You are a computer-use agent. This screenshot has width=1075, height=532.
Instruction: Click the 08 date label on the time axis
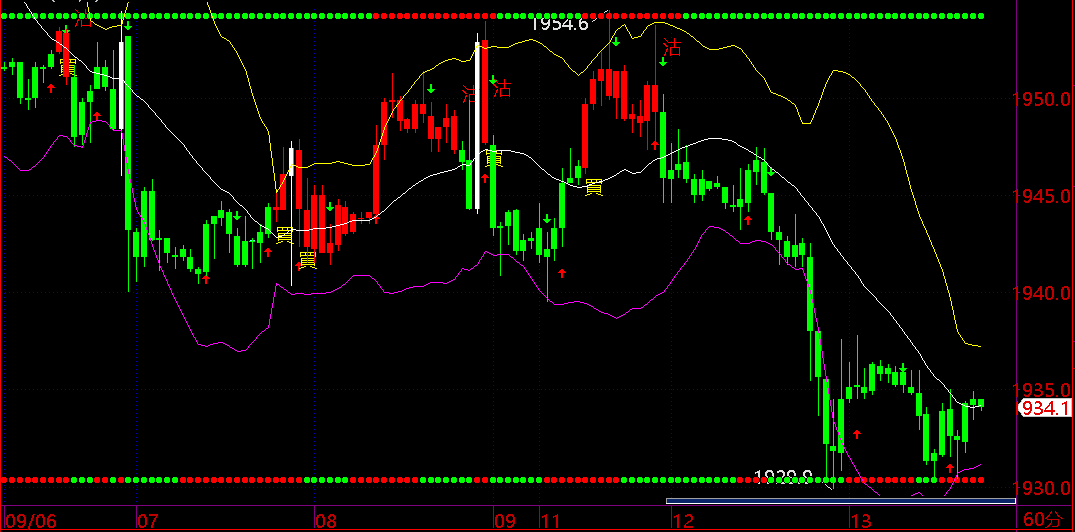(326, 520)
